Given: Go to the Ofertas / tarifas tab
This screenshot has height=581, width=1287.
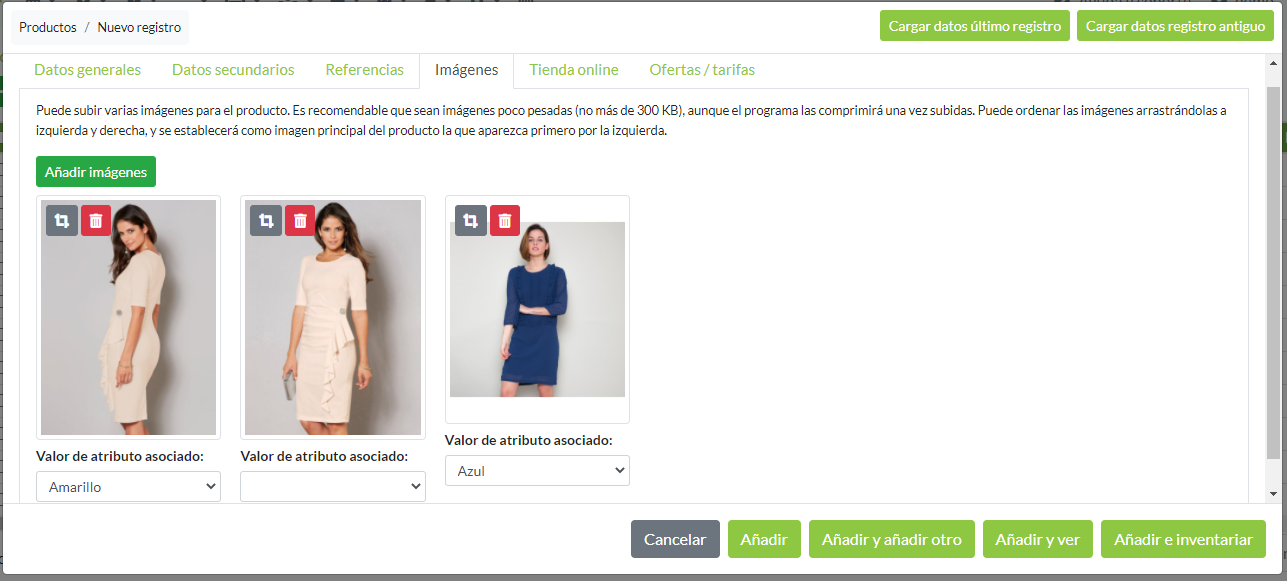Looking at the screenshot, I should (x=702, y=70).
